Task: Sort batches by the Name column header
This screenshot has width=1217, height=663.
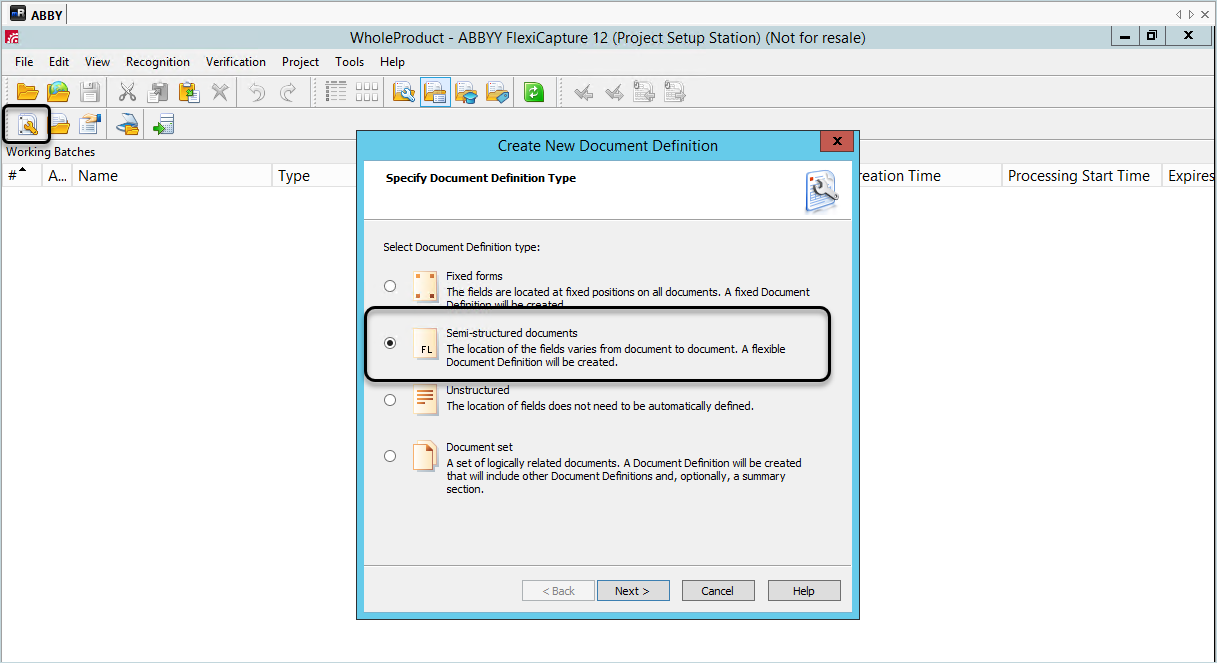Action: [172, 176]
